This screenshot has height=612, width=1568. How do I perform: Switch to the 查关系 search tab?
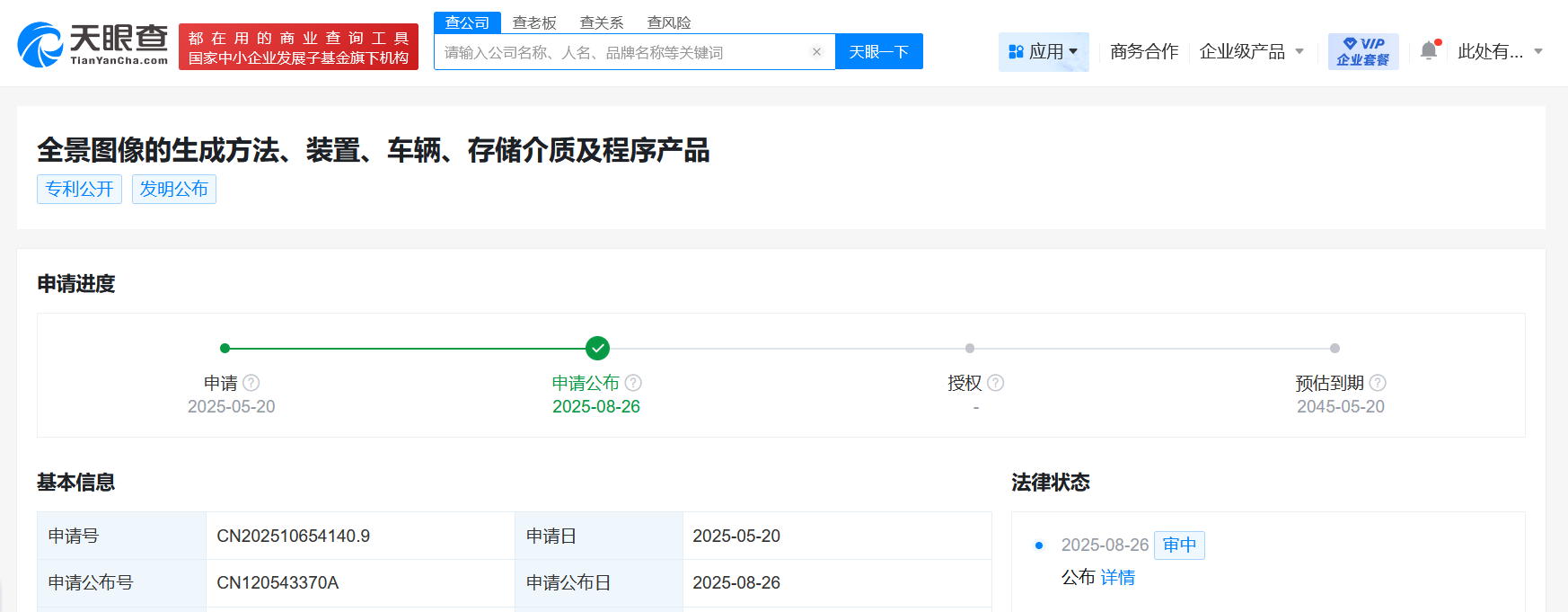pos(602,22)
